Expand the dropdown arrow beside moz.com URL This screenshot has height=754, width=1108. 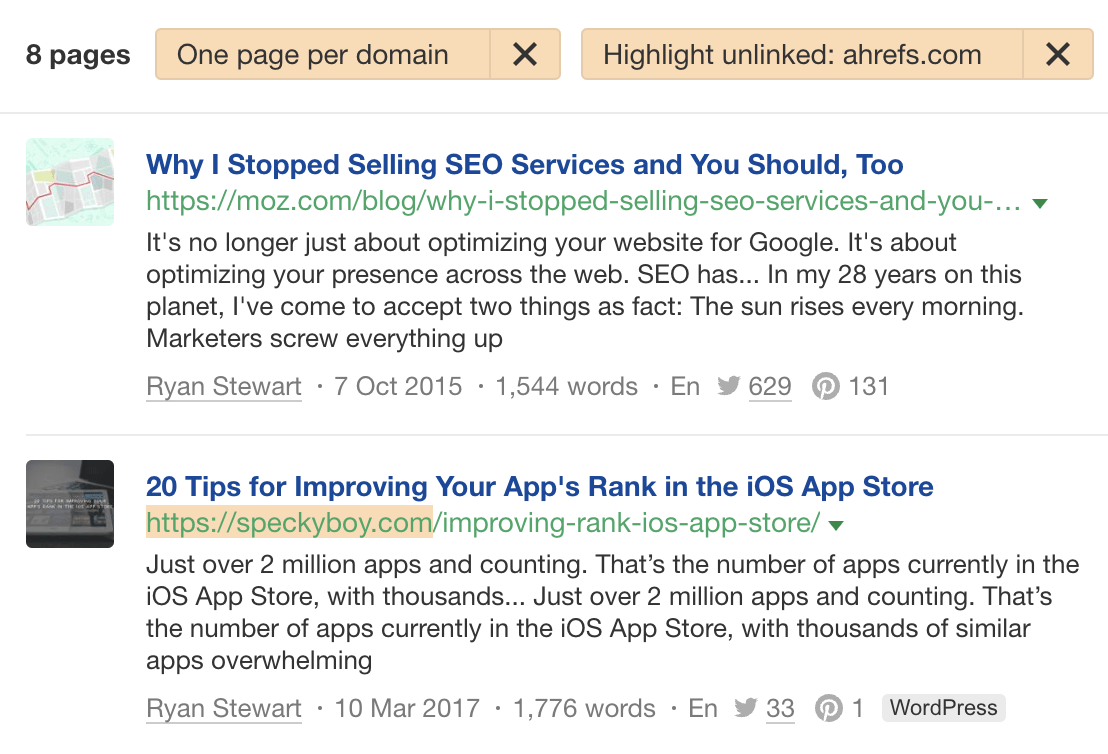[x=1040, y=204]
